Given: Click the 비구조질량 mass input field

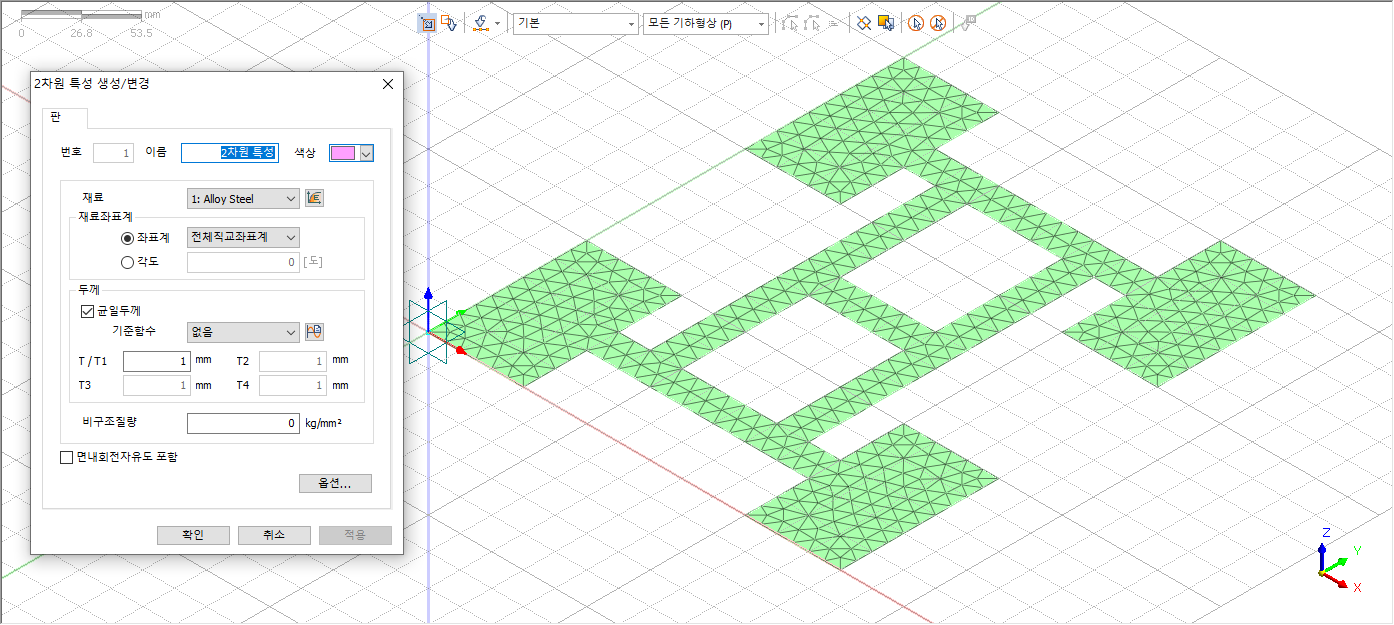Looking at the screenshot, I should pyautogui.click(x=243, y=423).
